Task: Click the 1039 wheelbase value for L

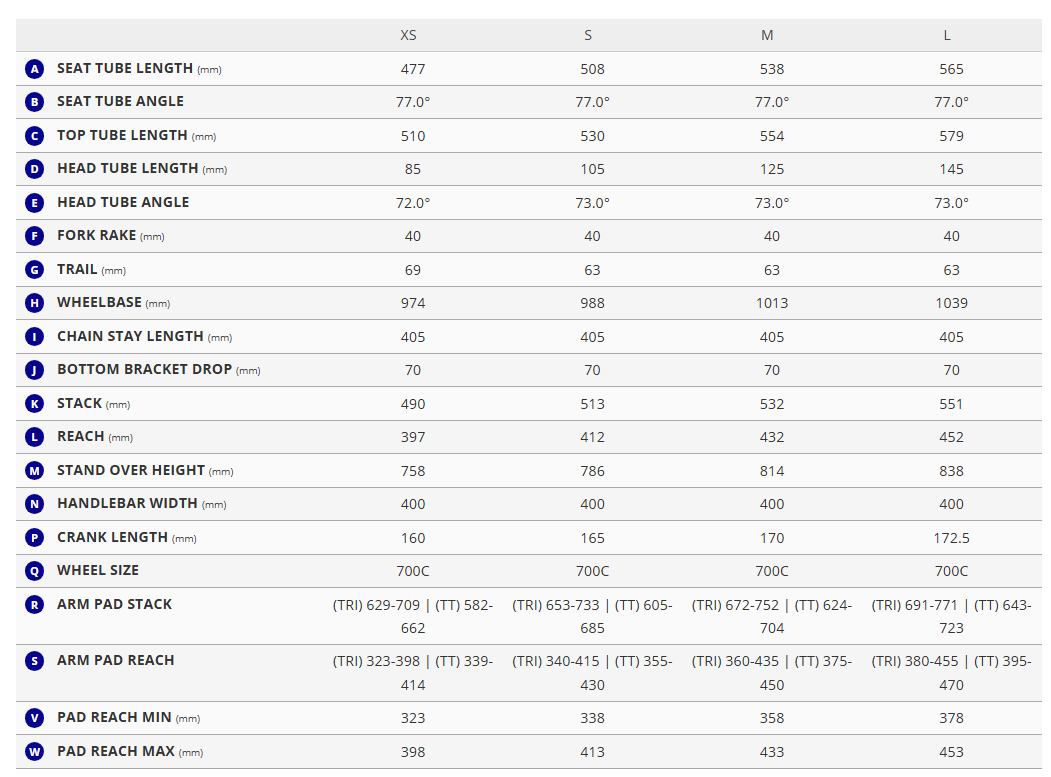Action: coord(951,303)
